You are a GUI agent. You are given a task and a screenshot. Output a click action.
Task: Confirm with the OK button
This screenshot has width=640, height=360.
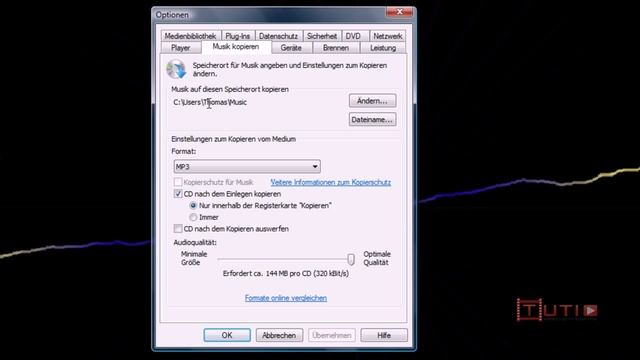point(227,335)
